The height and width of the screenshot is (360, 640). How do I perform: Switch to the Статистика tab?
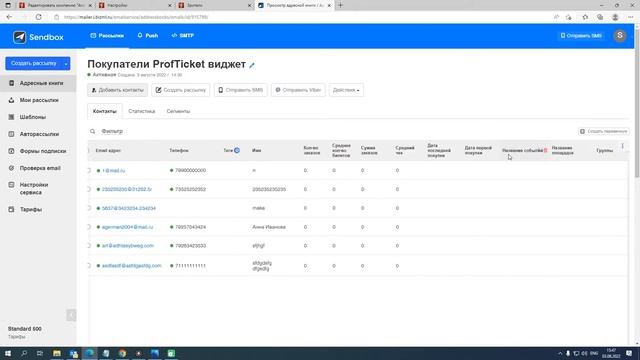pos(142,111)
